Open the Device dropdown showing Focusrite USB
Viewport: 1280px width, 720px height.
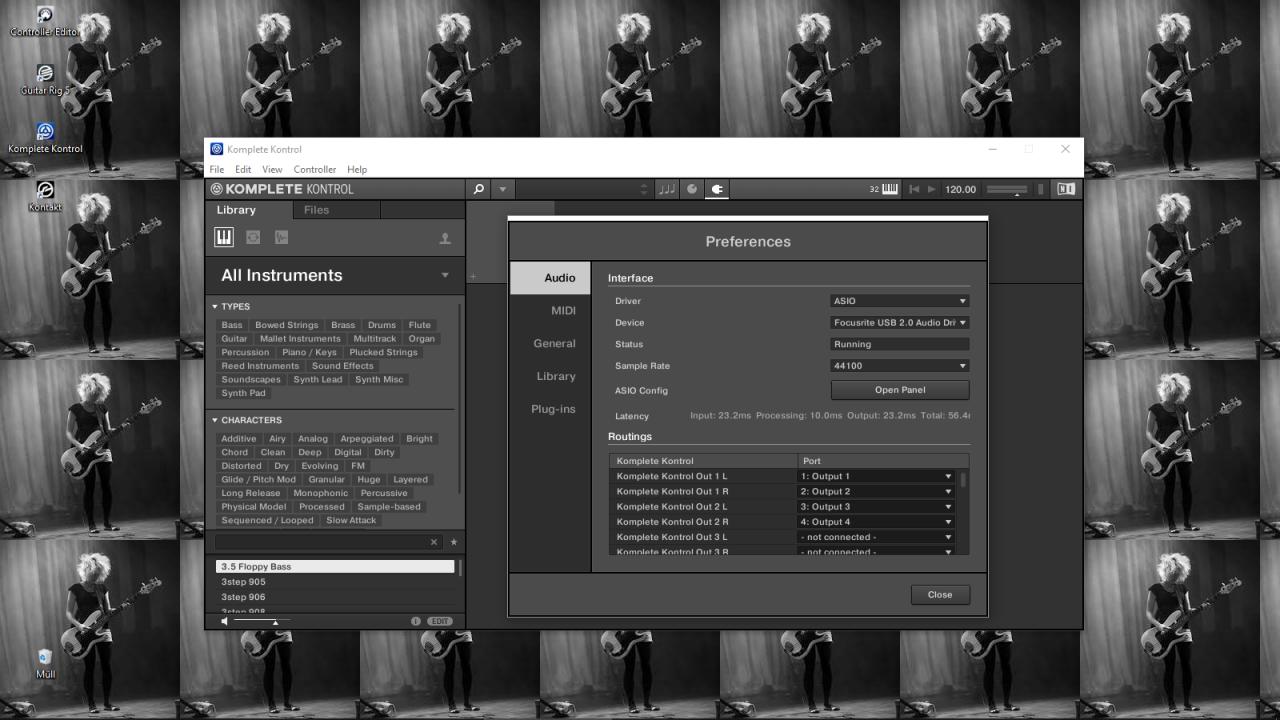[900, 323]
